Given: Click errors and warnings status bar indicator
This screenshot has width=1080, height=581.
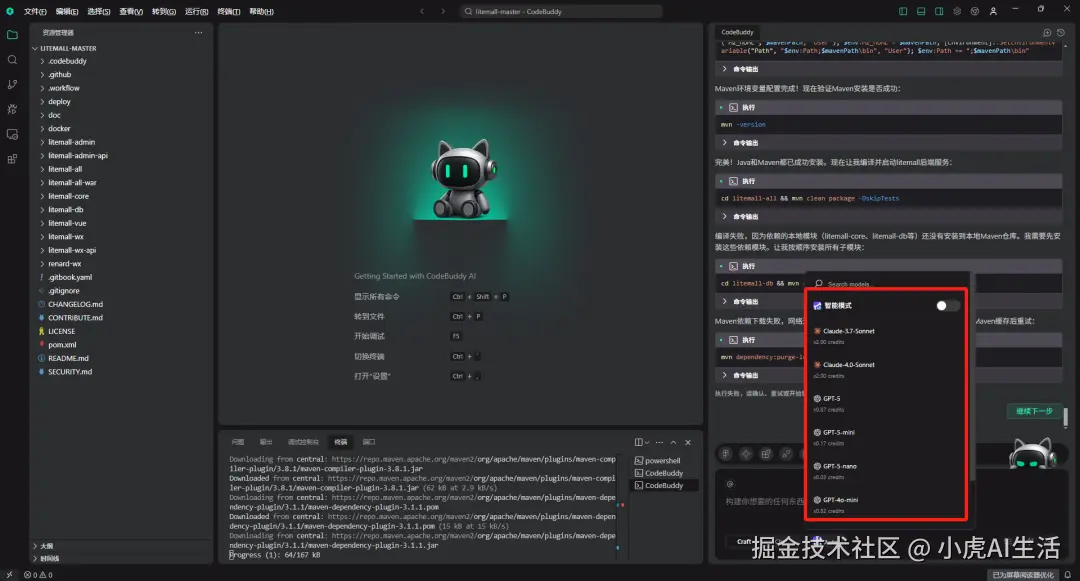Looking at the screenshot, I should click(38, 575).
